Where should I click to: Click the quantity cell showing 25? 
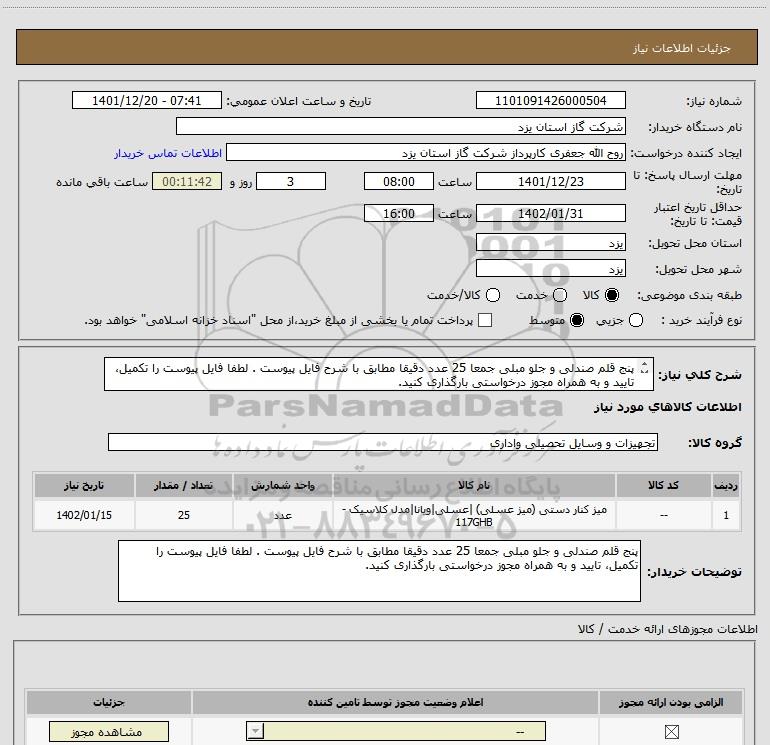pyautogui.click(x=184, y=515)
